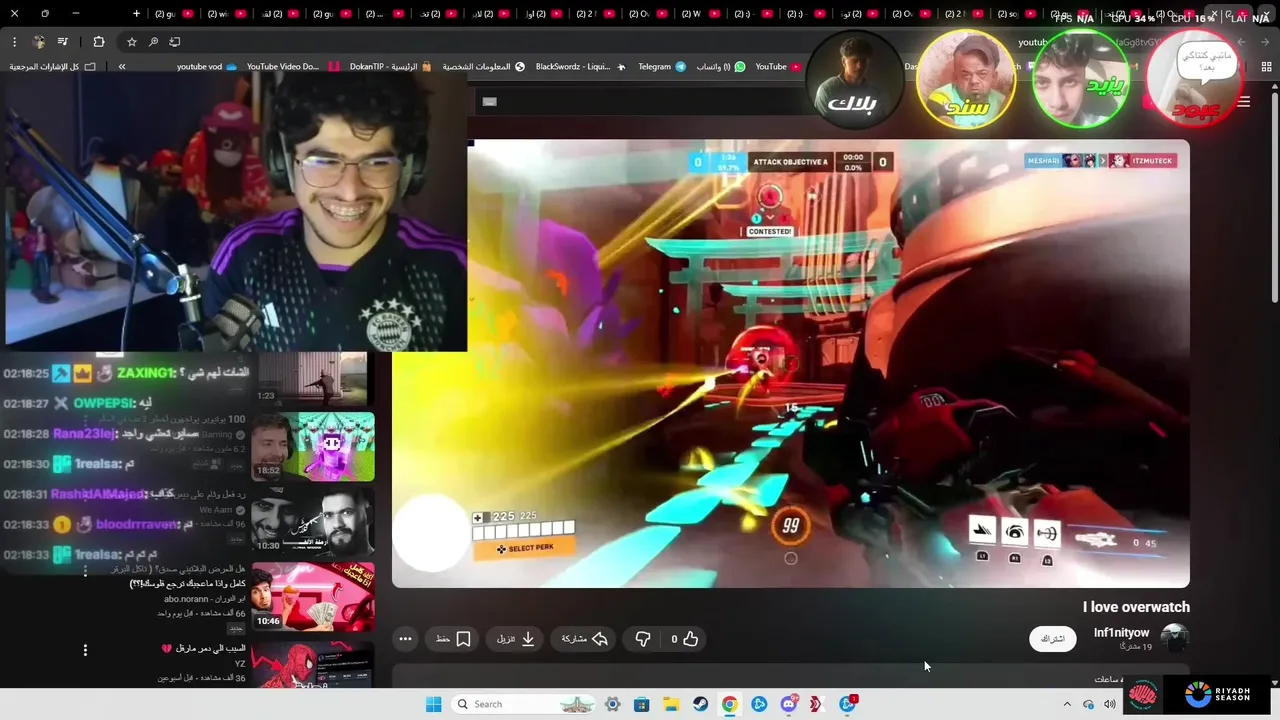Open a new tab with plus button
Image resolution: width=1280 pixels, height=720 pixels.
(x=136, y=14)
